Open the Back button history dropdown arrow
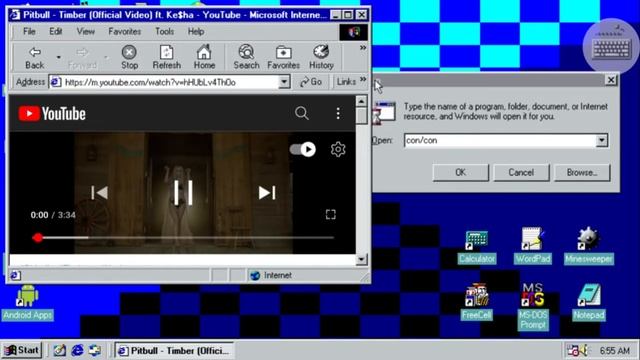The height and width of the screenshot is (360, 640). [x=59, y=58]
